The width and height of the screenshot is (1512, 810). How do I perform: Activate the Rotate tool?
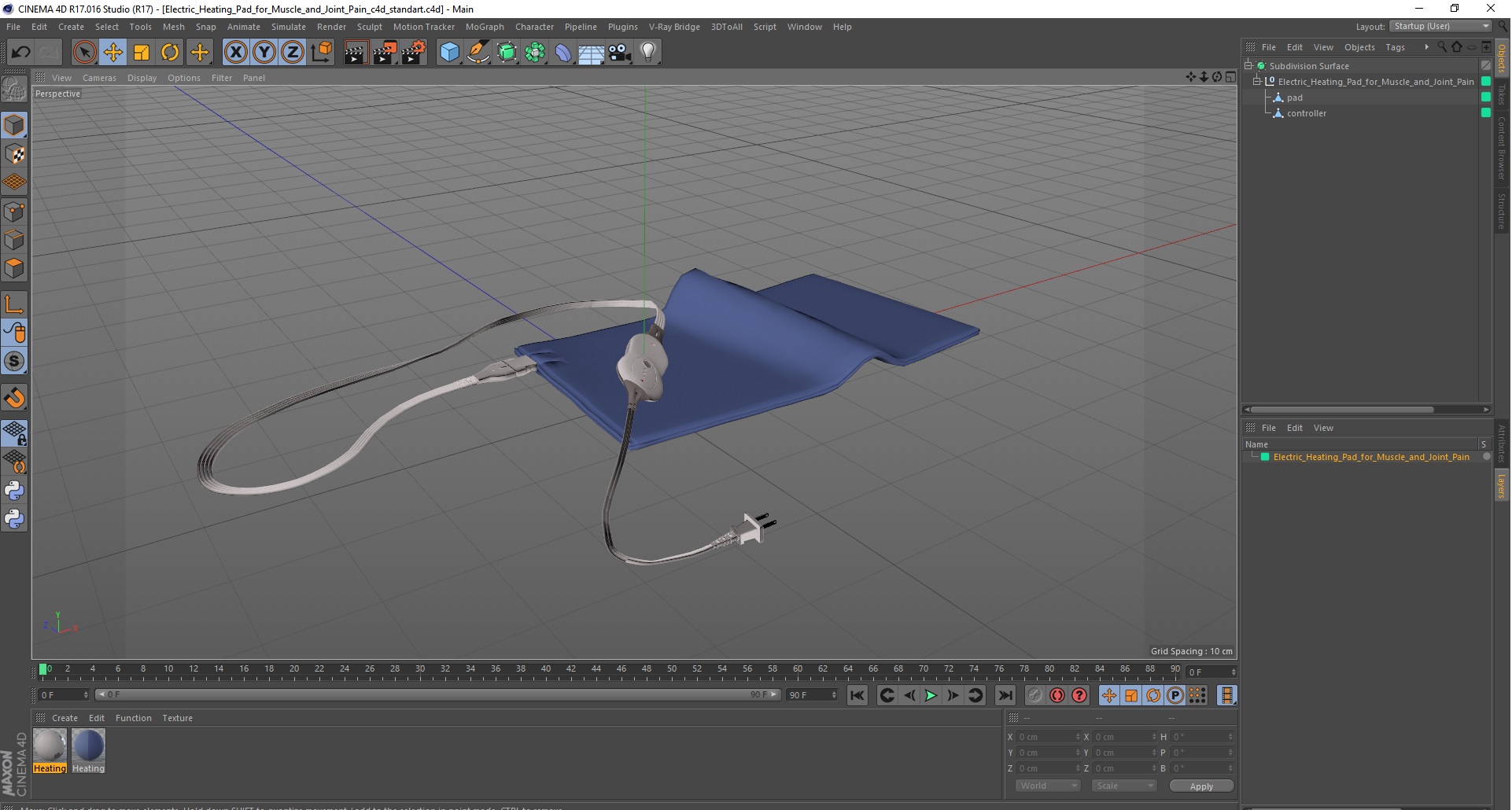click(x=170, y=53)
